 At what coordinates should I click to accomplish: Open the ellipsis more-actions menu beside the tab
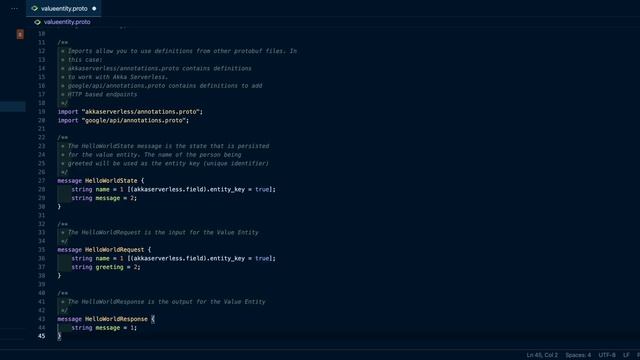tap(14, 8)
